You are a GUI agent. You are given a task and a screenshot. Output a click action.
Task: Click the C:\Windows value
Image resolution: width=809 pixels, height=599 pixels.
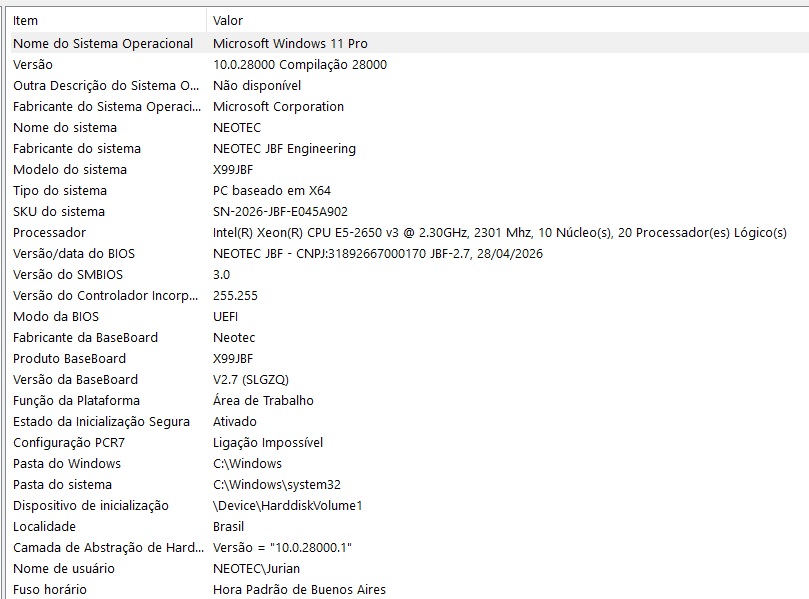pyautogui.click(x=247, y=464)
